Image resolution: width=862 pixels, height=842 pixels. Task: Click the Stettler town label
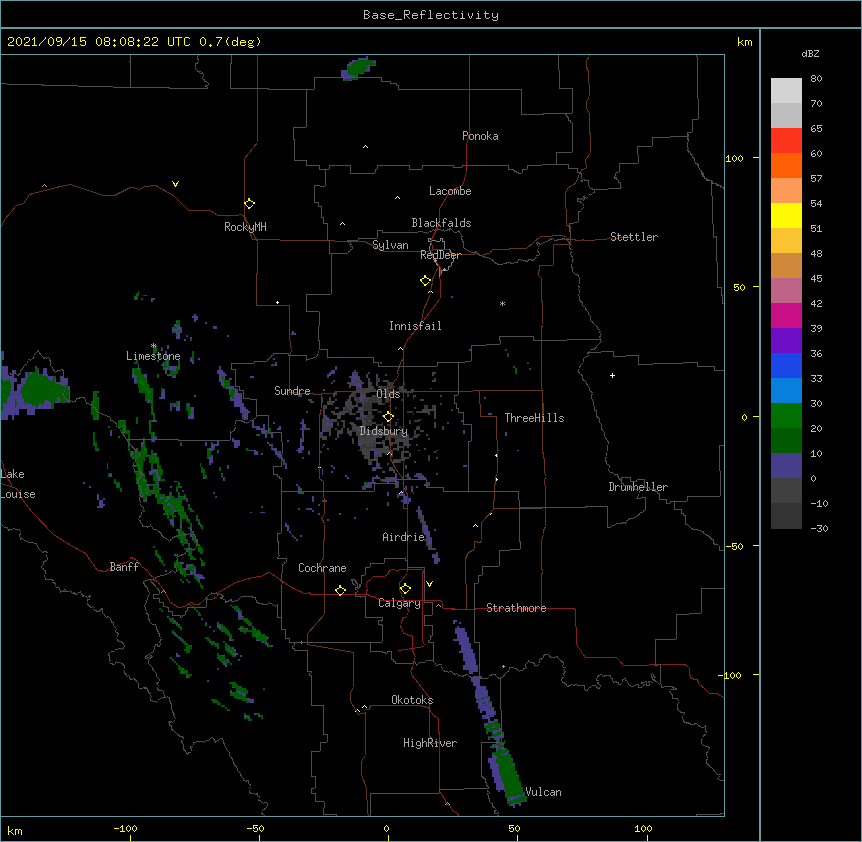coord(633,237)
